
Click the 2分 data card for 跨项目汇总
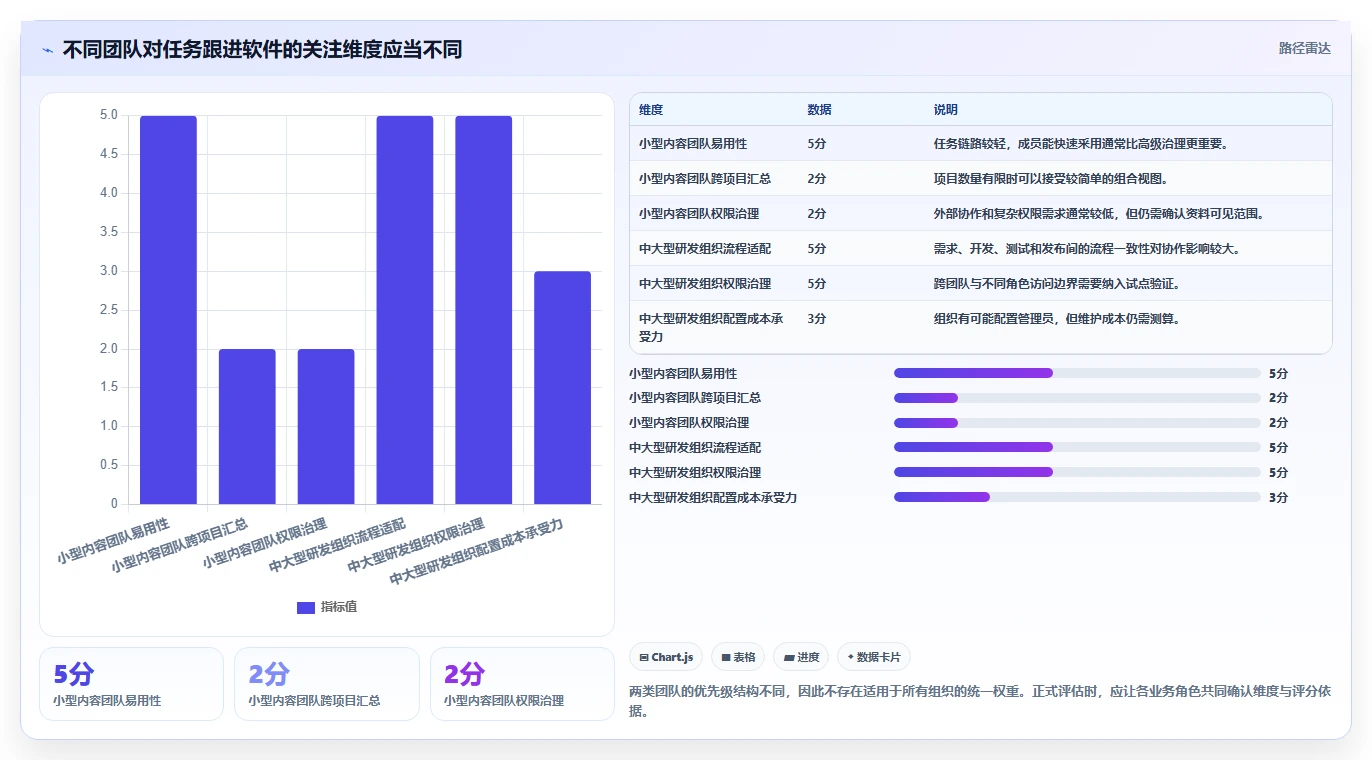coord(327,684)
